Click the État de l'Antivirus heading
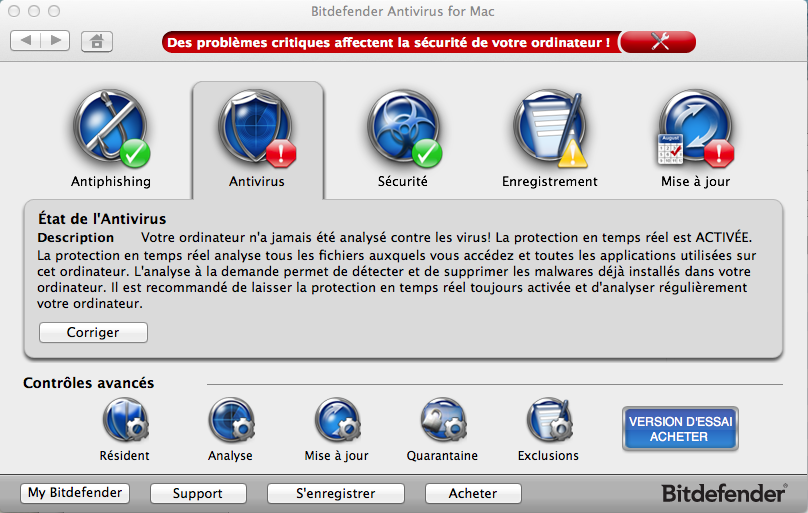This screenshot has width=808, height=513. click(102, 219)
